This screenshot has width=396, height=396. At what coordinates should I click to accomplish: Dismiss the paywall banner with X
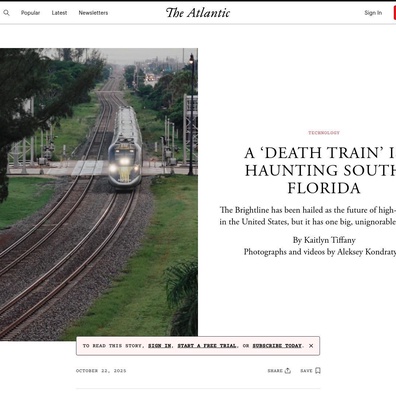pos(311,346)
